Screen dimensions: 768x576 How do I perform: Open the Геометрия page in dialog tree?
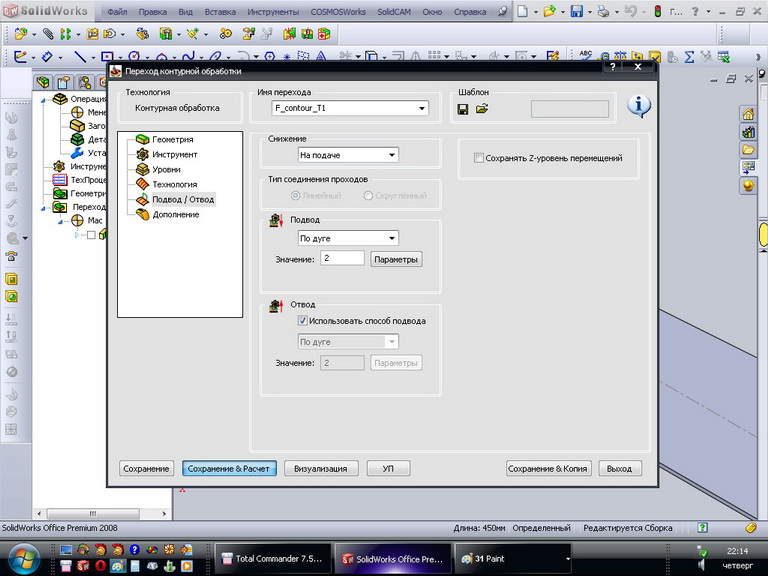pos(172,140)
